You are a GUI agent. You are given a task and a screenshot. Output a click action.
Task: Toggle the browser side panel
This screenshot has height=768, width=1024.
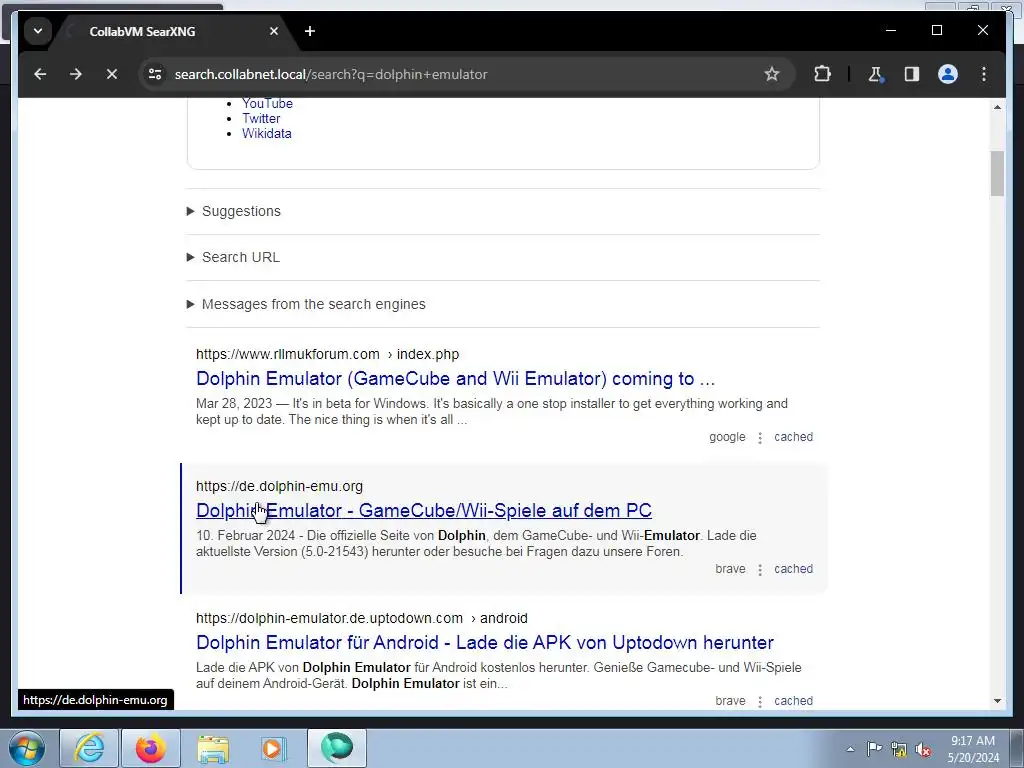tap(912, 74)
